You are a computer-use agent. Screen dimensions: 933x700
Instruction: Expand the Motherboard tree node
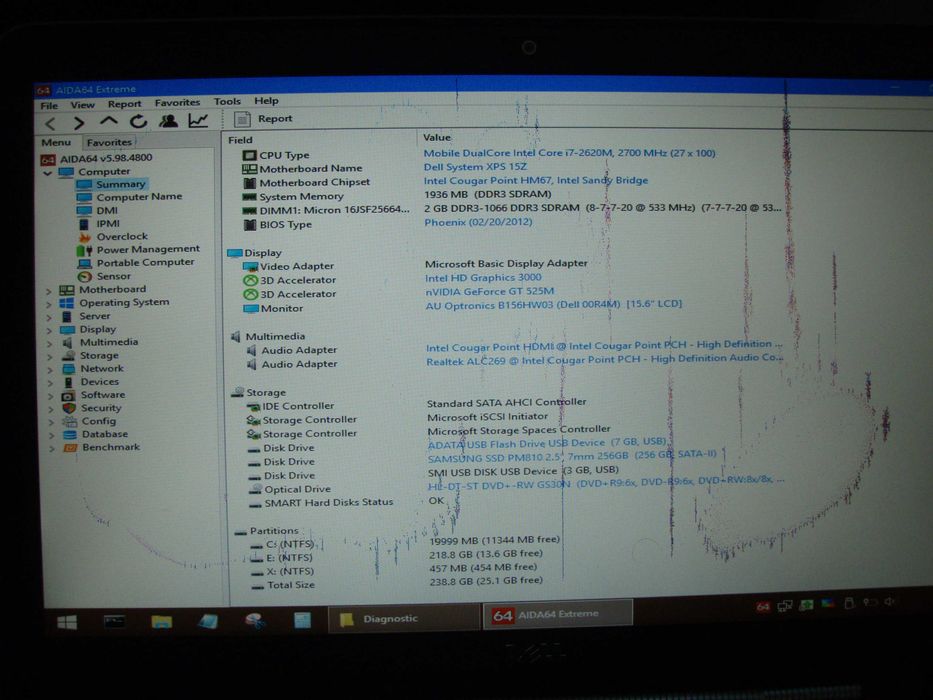(49, 291)
